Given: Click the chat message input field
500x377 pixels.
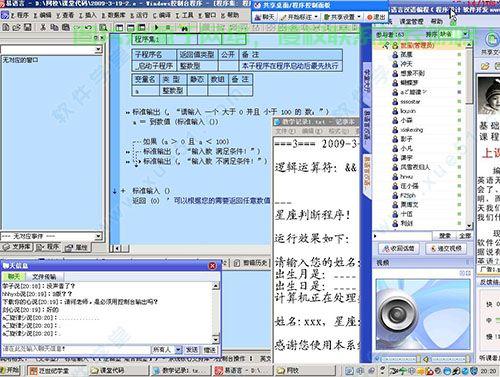Looking at the screenshot, I should [76, 349].
